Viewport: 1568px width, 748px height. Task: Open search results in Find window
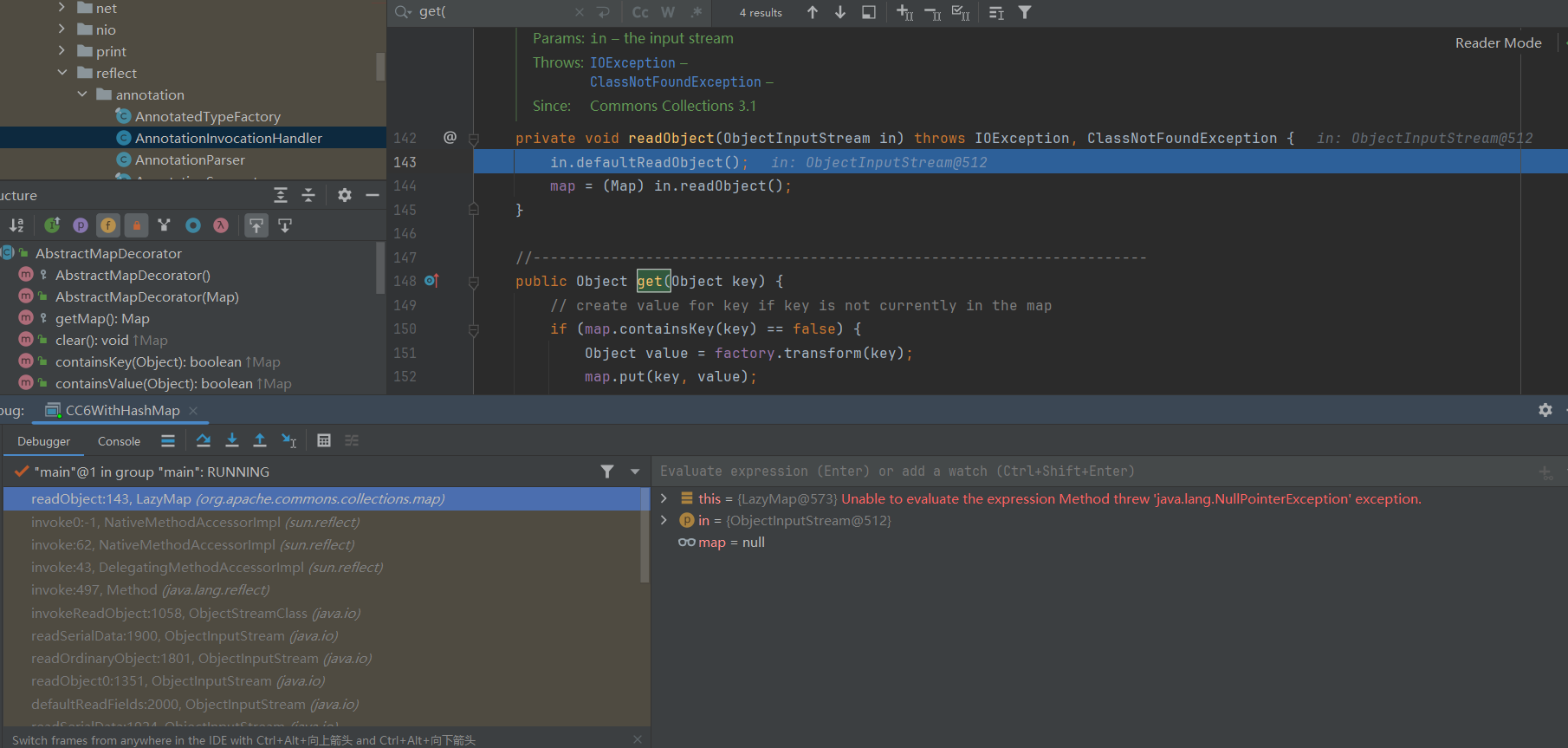click(x=869, y=12)
